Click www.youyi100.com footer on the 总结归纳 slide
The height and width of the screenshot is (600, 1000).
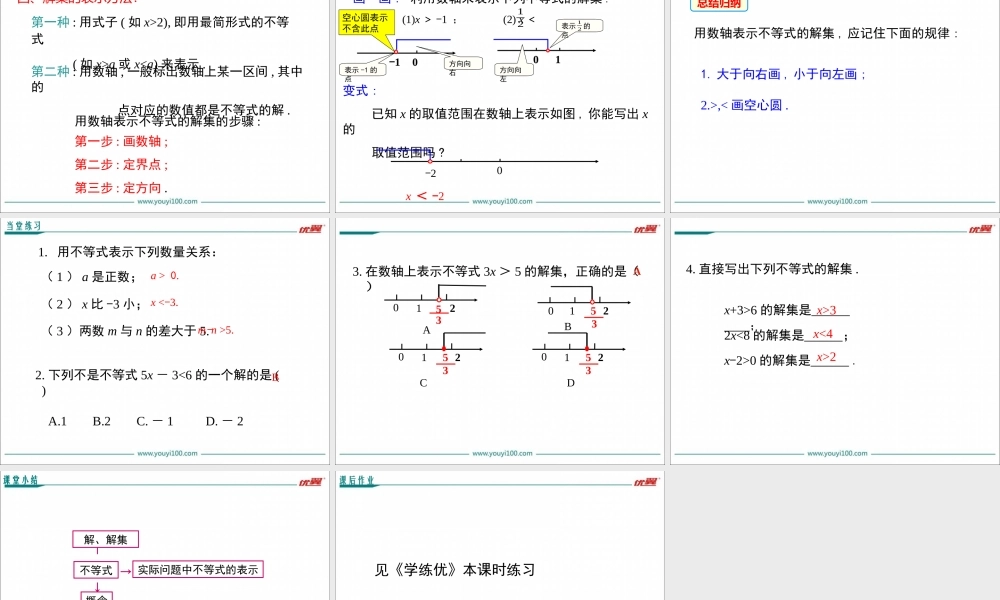tap(837, 201)
